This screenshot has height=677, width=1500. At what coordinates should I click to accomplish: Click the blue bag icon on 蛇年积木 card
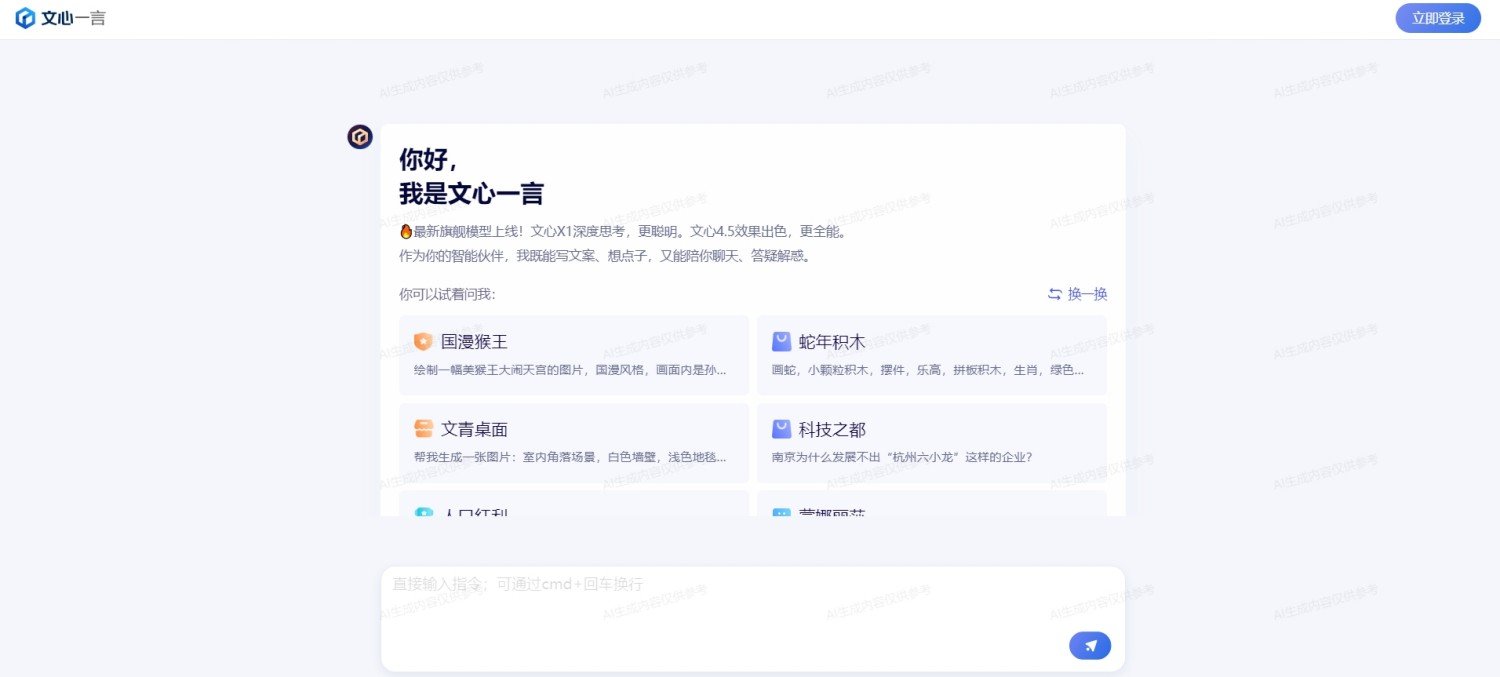tap(781, 341)
